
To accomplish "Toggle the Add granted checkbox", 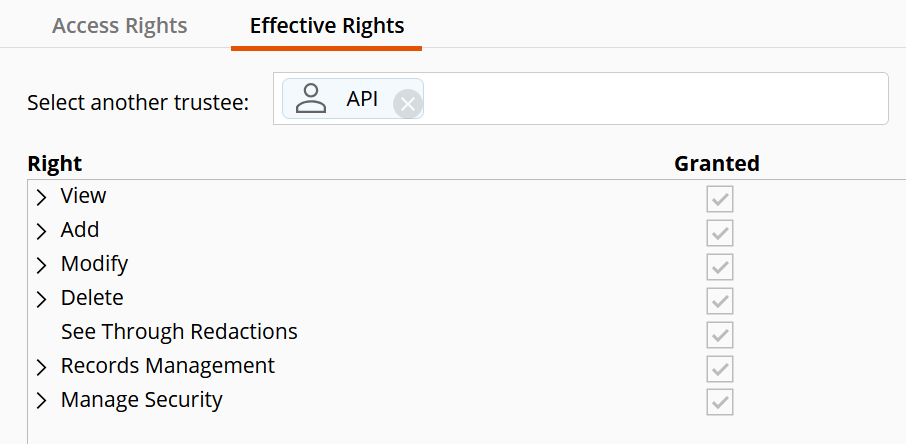I will tap(719, 233).
